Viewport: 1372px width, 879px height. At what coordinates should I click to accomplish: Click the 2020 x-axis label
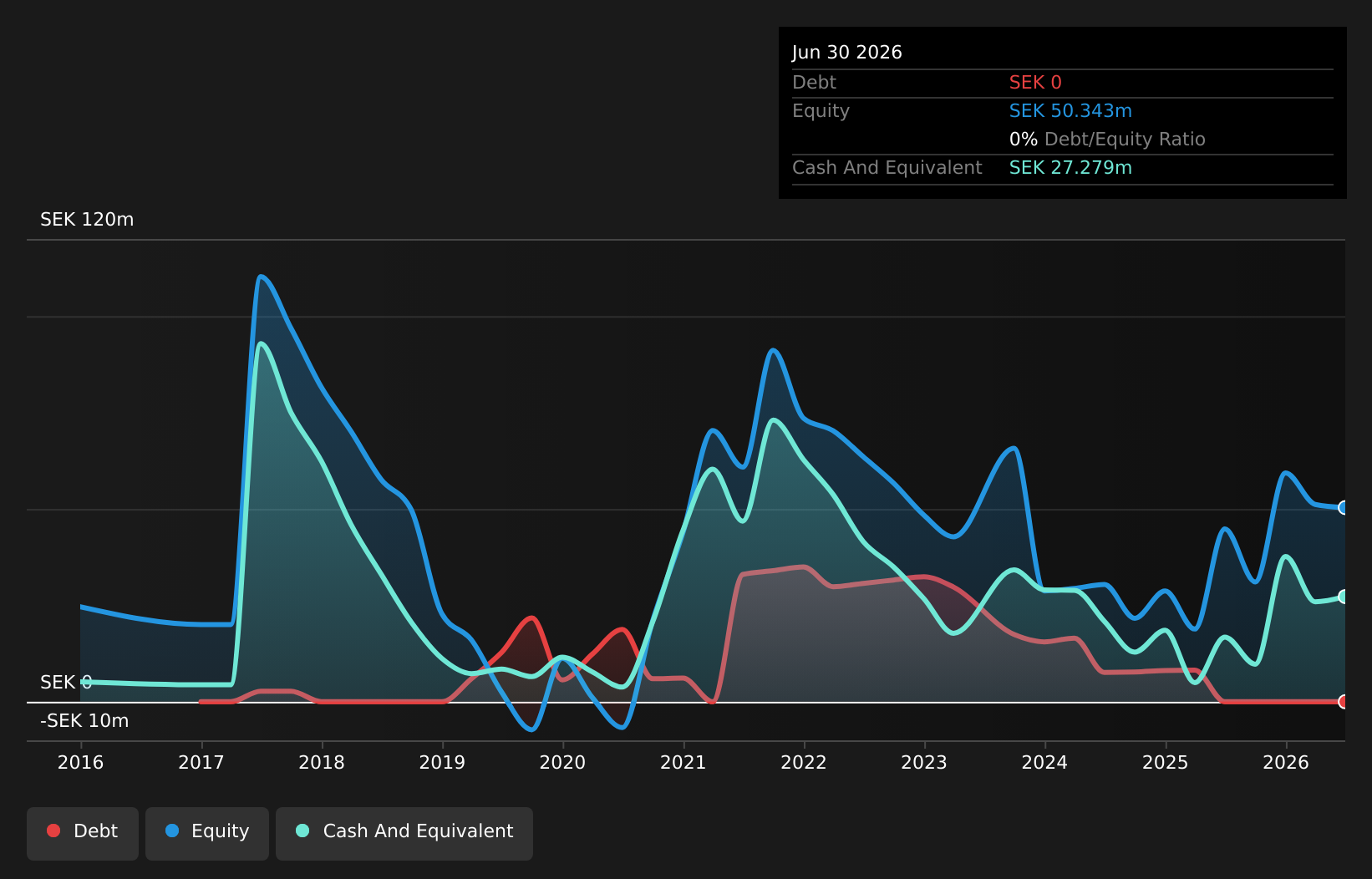[563, 762]
